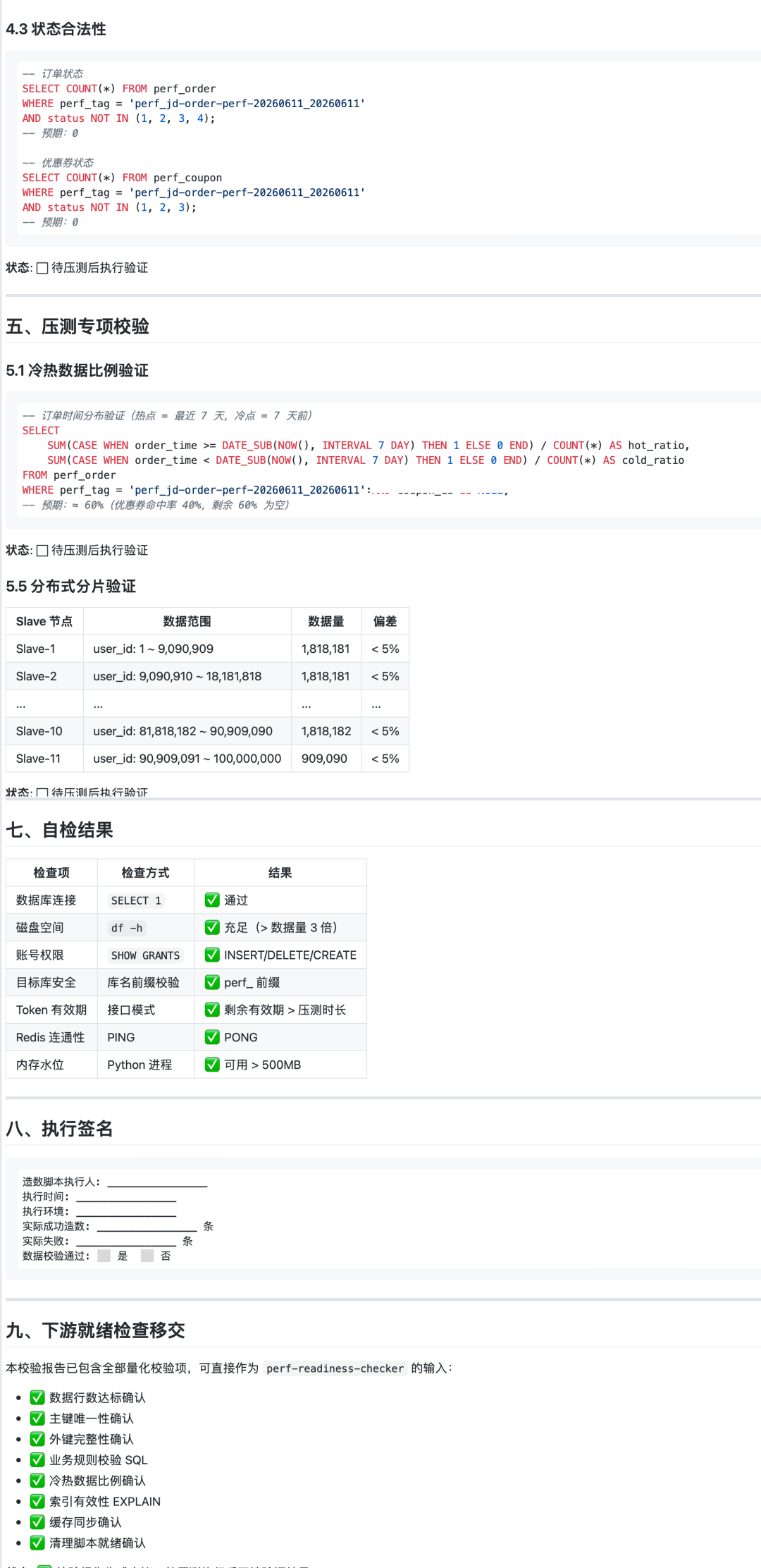Click cell user_id: 81,818,182 ~ 90,909,090
This screenshot has height=1568, width=761.
coord(187,731)
